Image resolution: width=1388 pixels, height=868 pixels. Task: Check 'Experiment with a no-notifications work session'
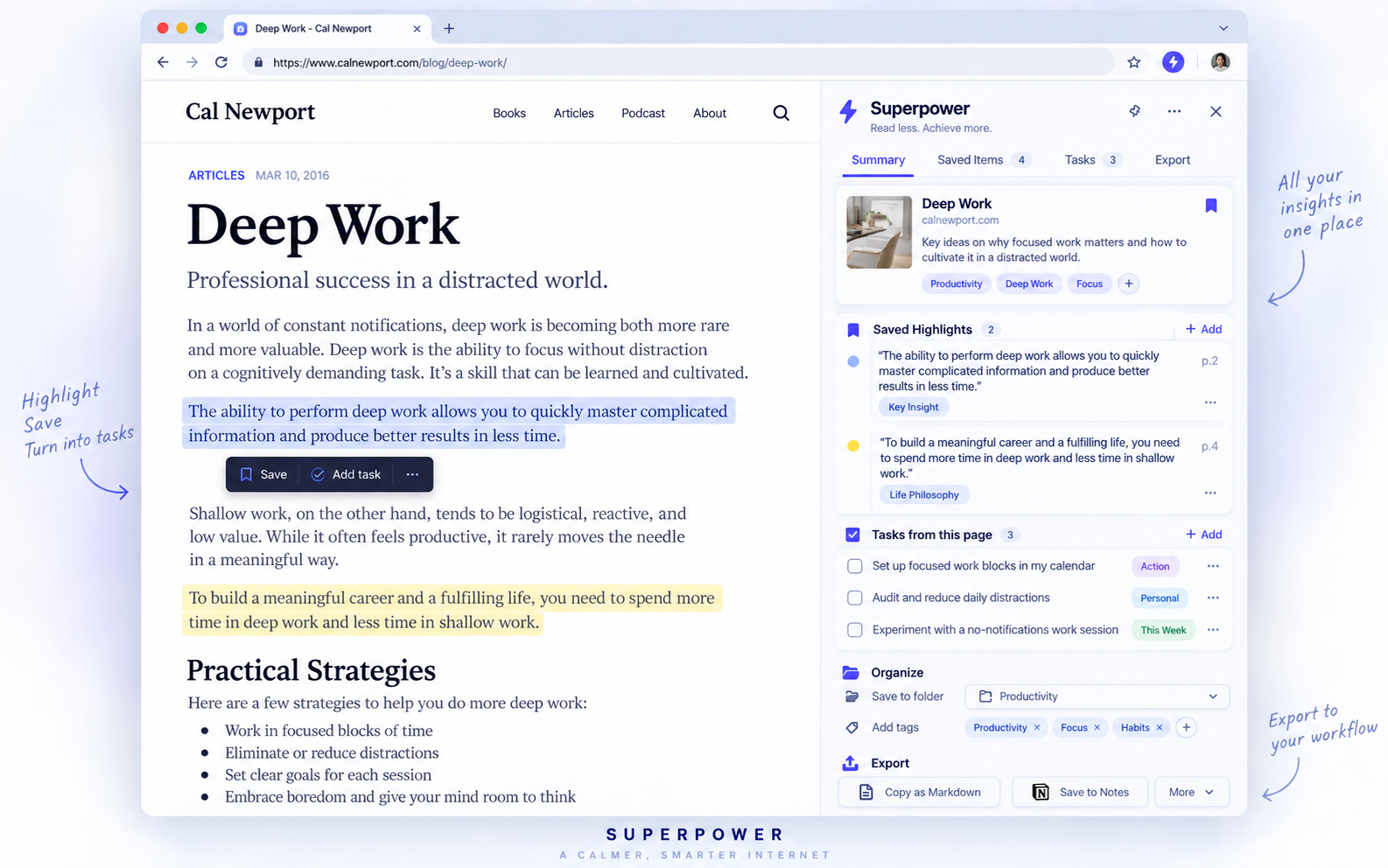click(855, 630)
